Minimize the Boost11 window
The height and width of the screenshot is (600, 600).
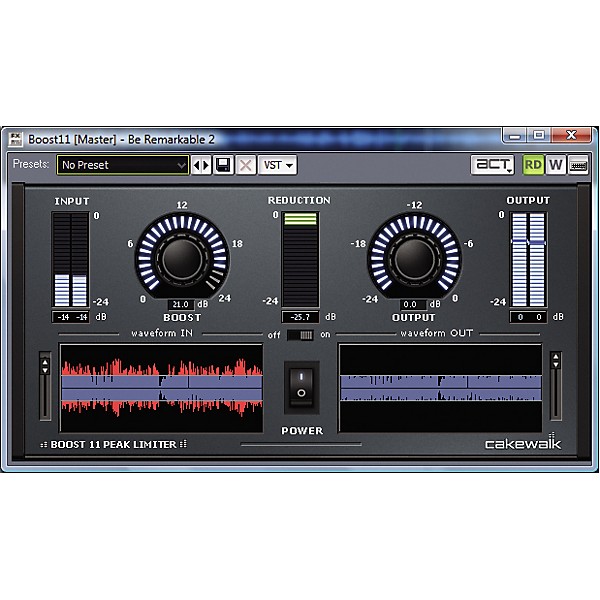point(515,135)
